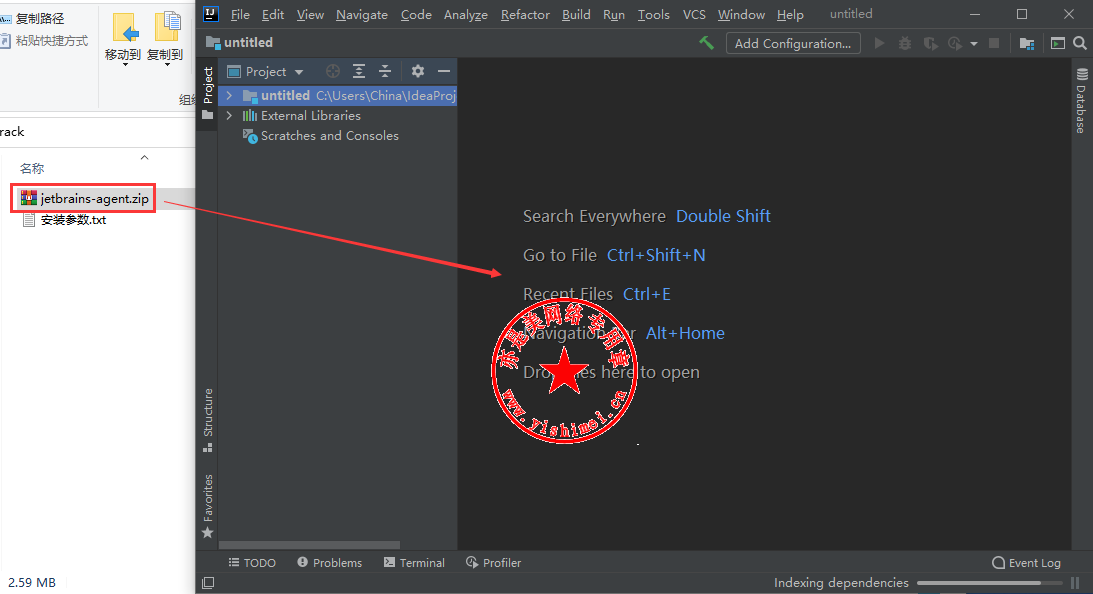1093x594 pixels.
Task: Click the Stop square icon
Action: 994,43
